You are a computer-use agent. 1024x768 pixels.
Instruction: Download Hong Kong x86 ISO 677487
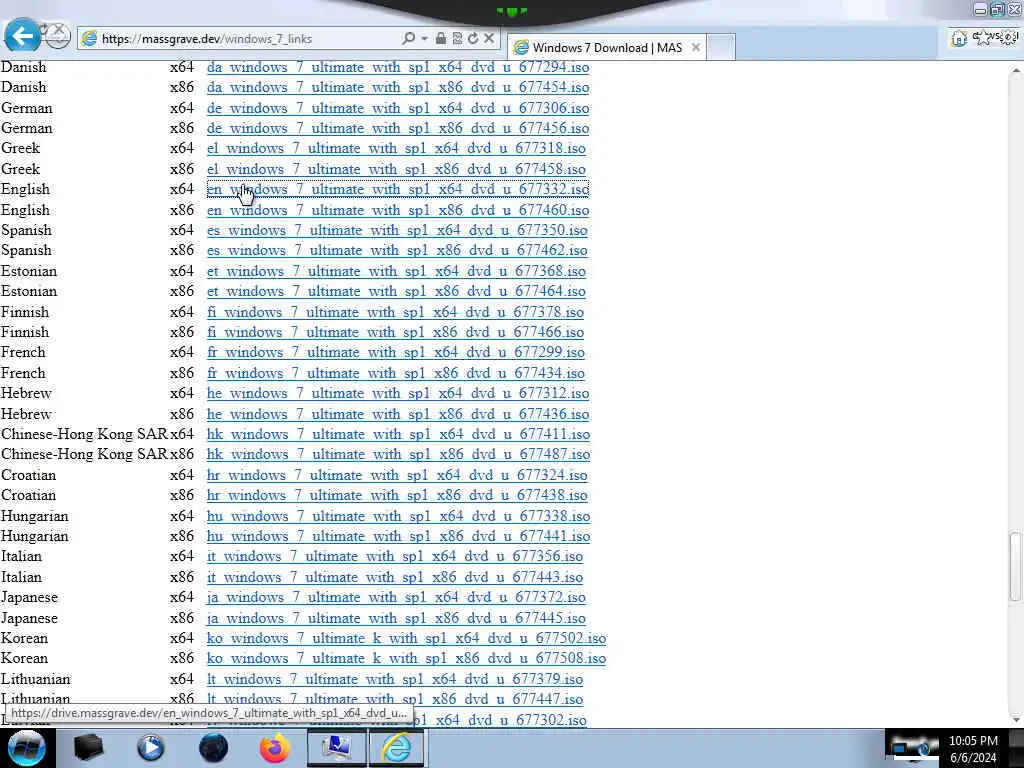point(398,455)
